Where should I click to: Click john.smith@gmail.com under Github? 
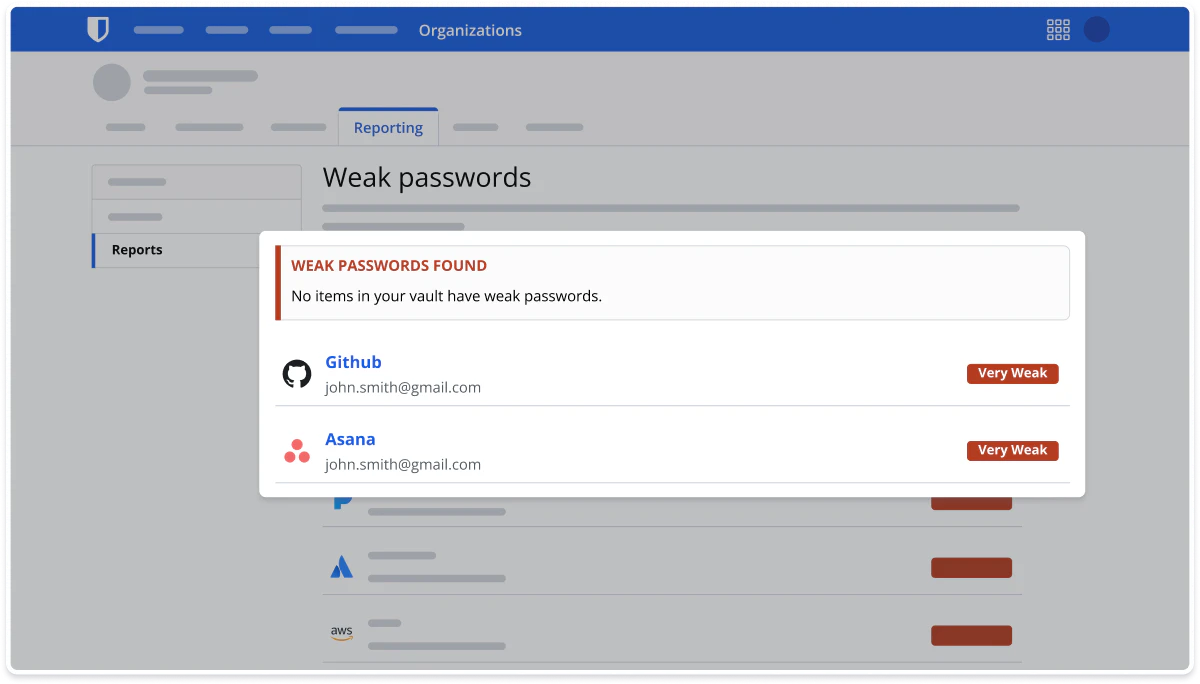pos(402,387)
